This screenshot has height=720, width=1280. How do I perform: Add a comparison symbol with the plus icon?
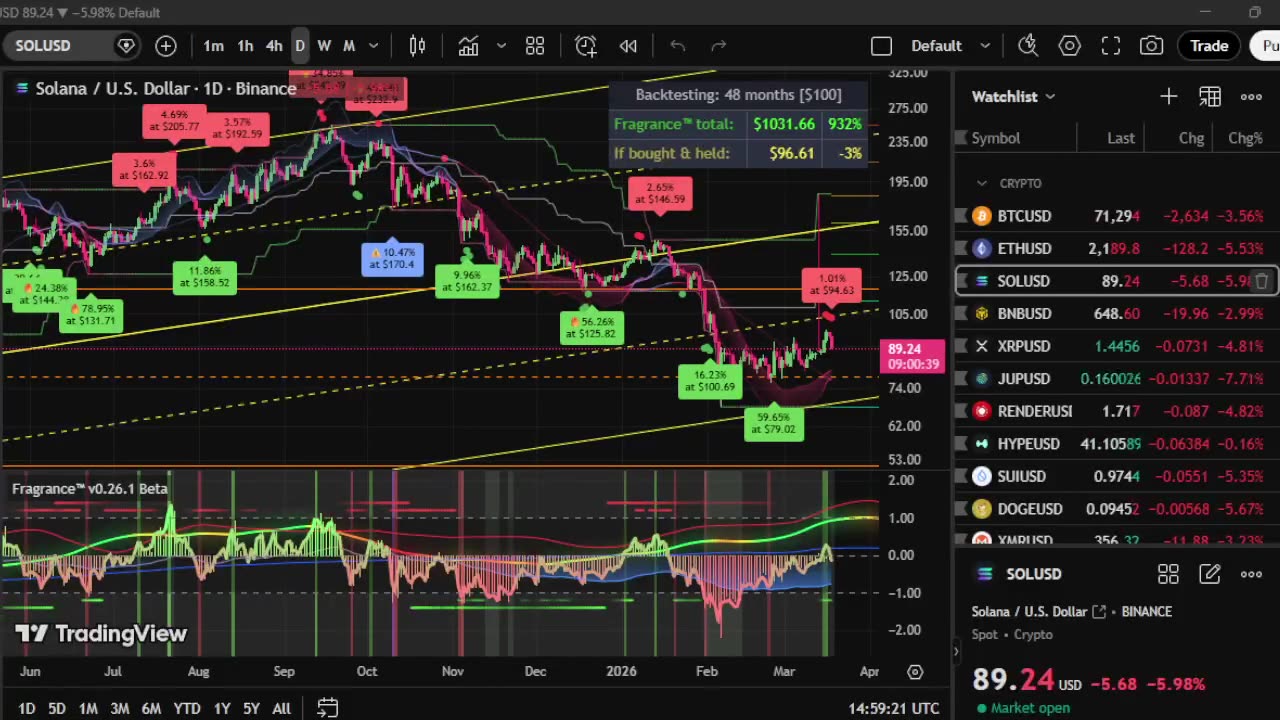pos(166,46)
